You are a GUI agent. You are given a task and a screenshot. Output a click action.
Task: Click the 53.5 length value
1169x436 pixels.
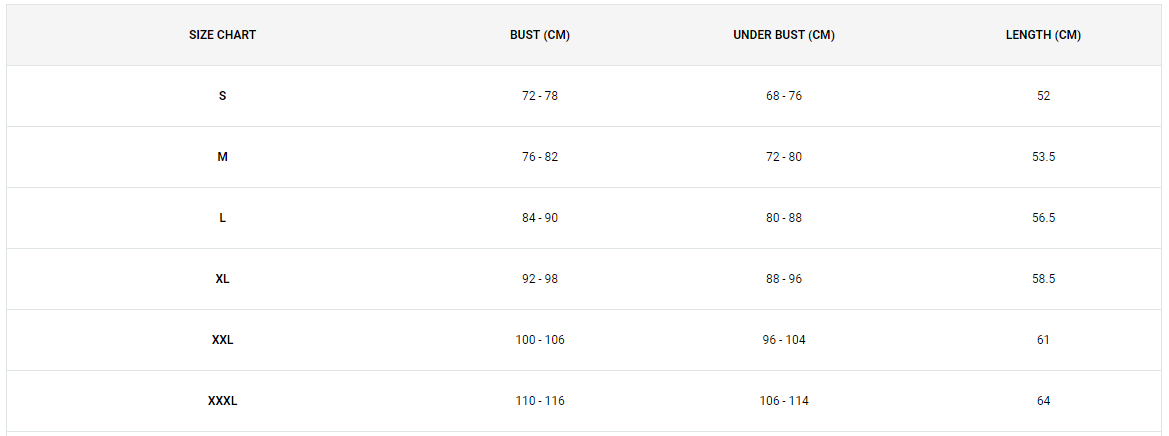pos(1043,157)
